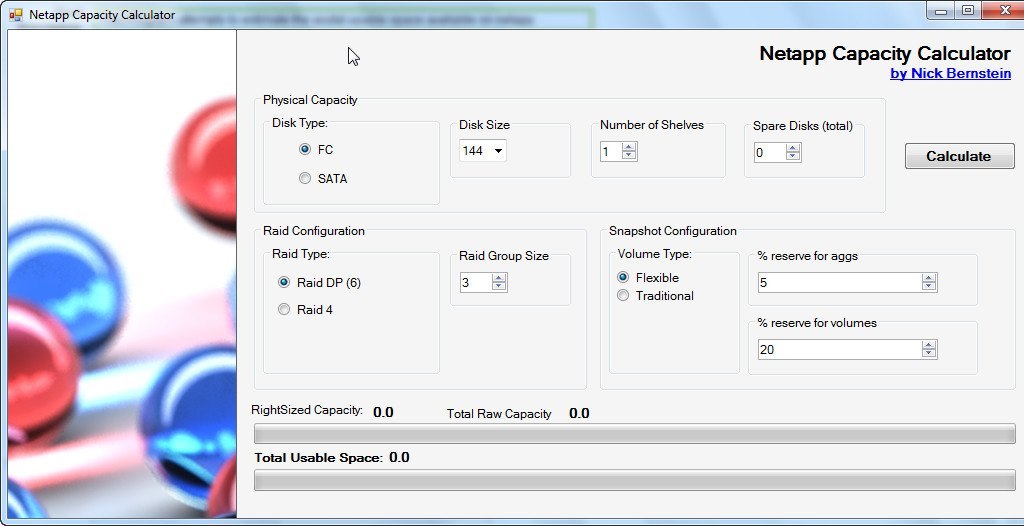Click the Total Raw Capacity label
The height and width of the screenshot is (526, 1024).
[499, 414]
